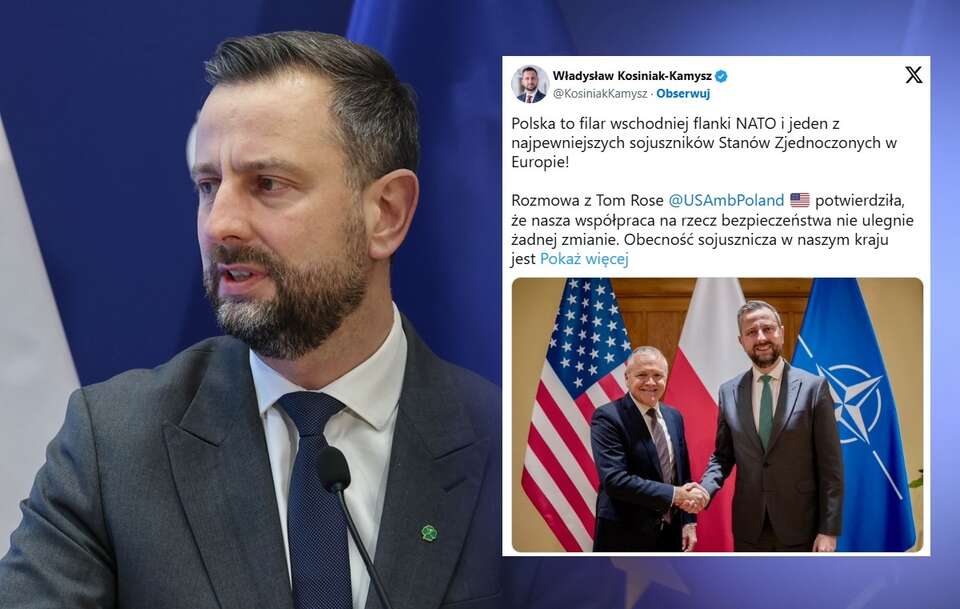The image size is (960, 609).
Task: Click the handshake in the tweet photo
Action: [691, 497]
